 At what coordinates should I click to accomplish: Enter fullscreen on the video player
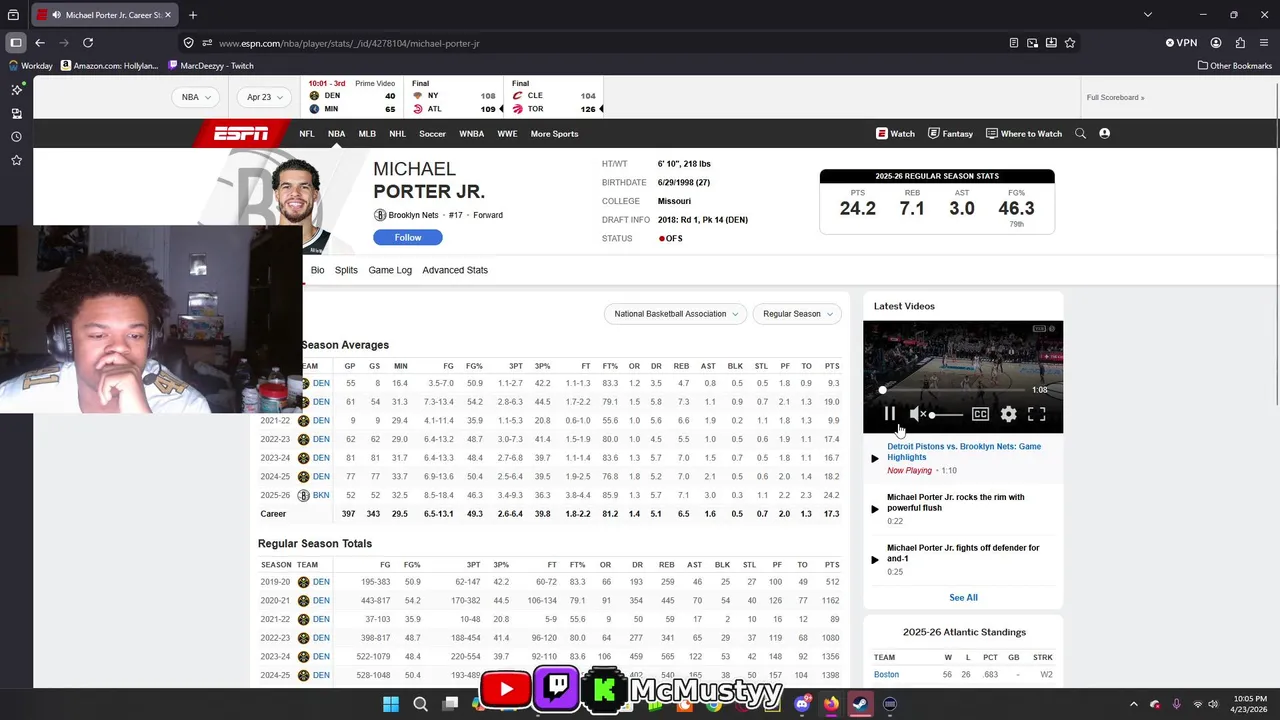(x=1036, y=414)
